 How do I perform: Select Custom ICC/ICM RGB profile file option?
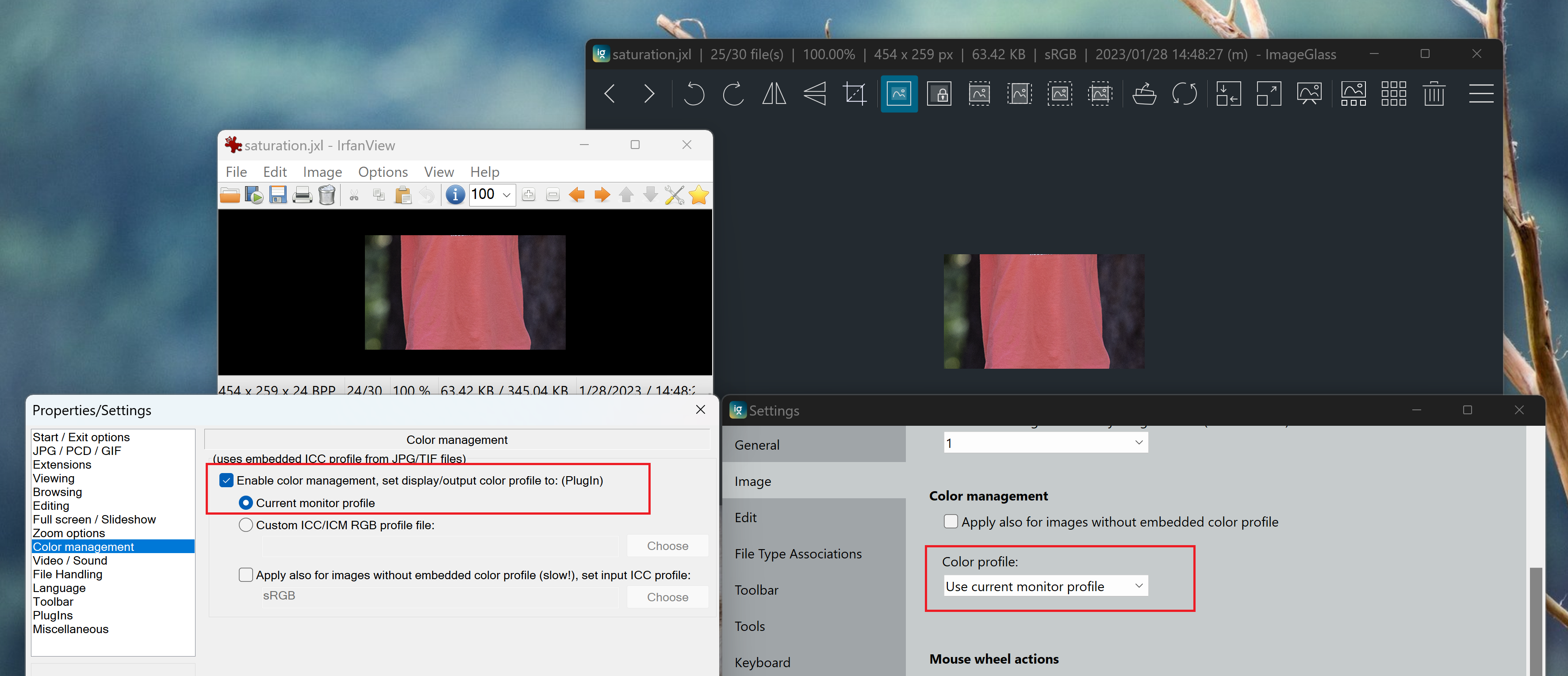click(x=245, y=524)
